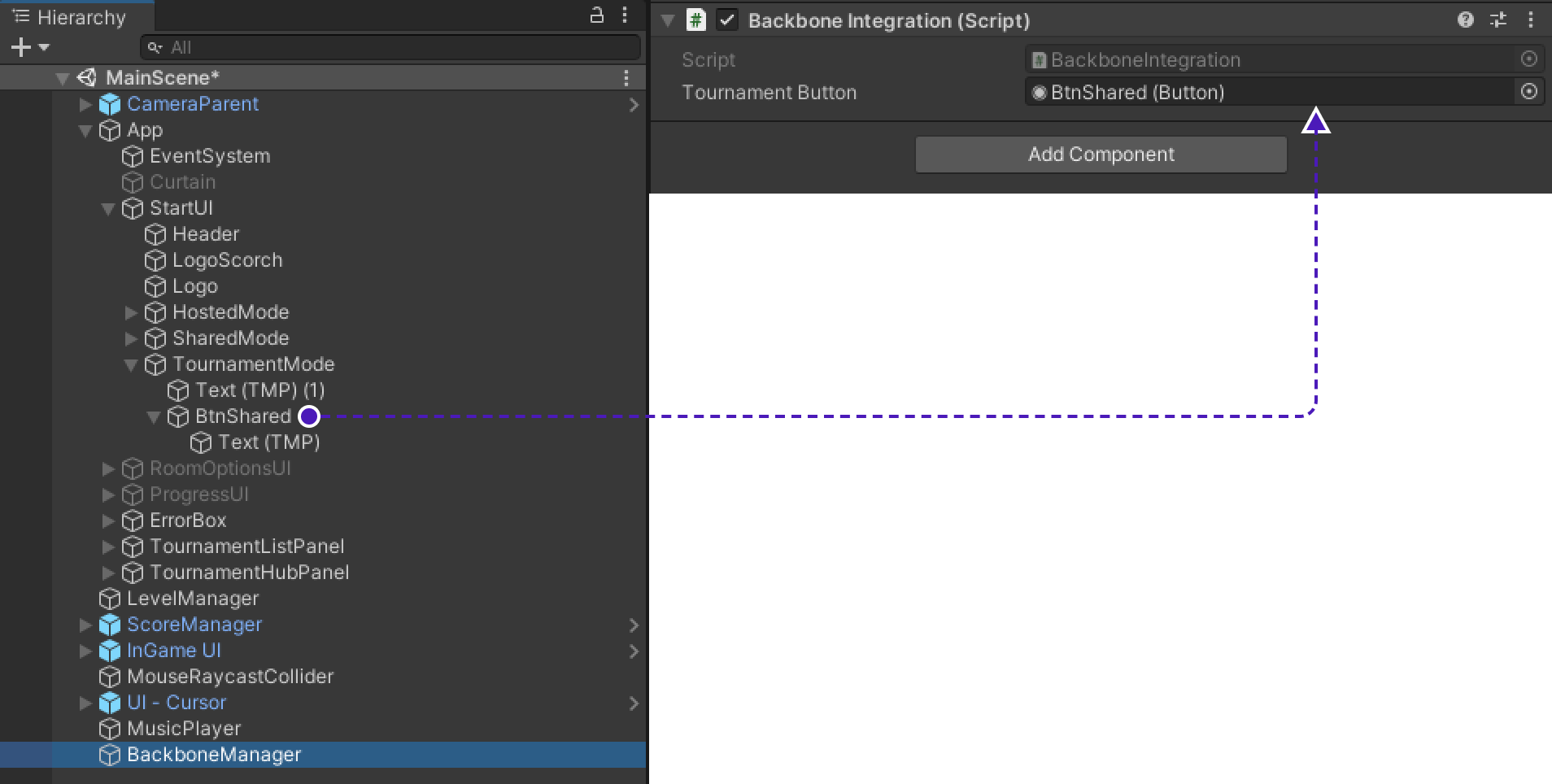Open the create object plus dropdown
This screenshot has width=1552, height=784.
point(29,47)
